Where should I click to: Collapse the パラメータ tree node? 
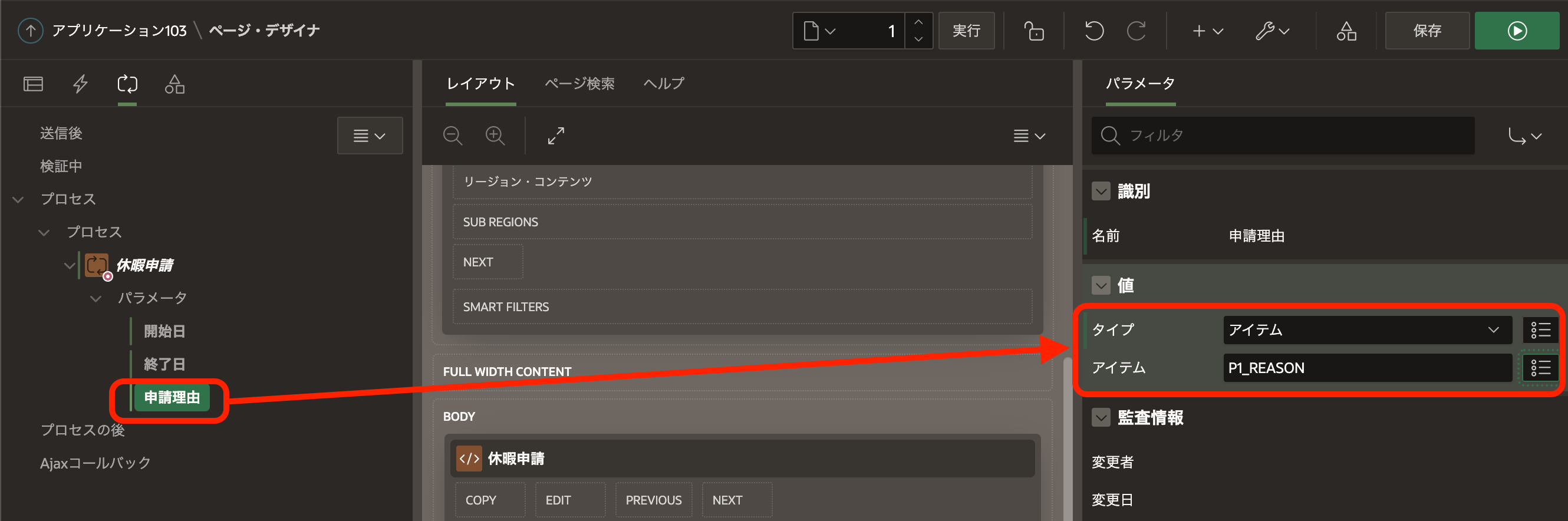pos(95,298)
